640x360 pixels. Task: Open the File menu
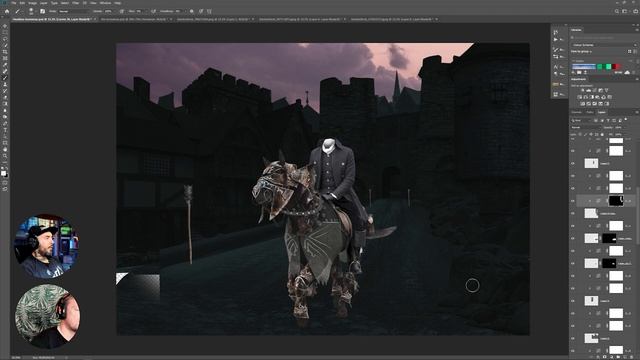click(x=13, y=3)
